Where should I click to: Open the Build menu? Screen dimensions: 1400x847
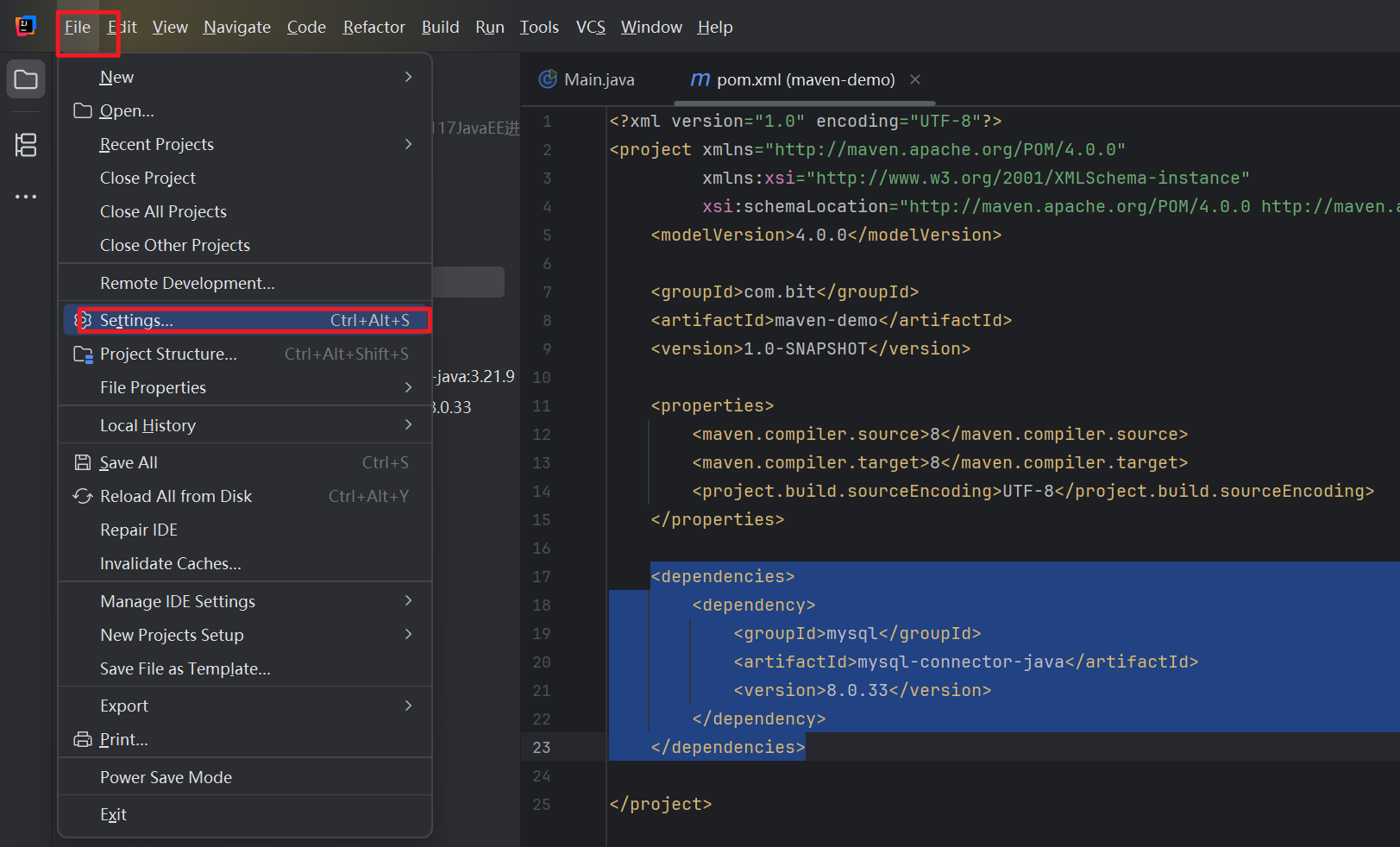pos(440,27)
